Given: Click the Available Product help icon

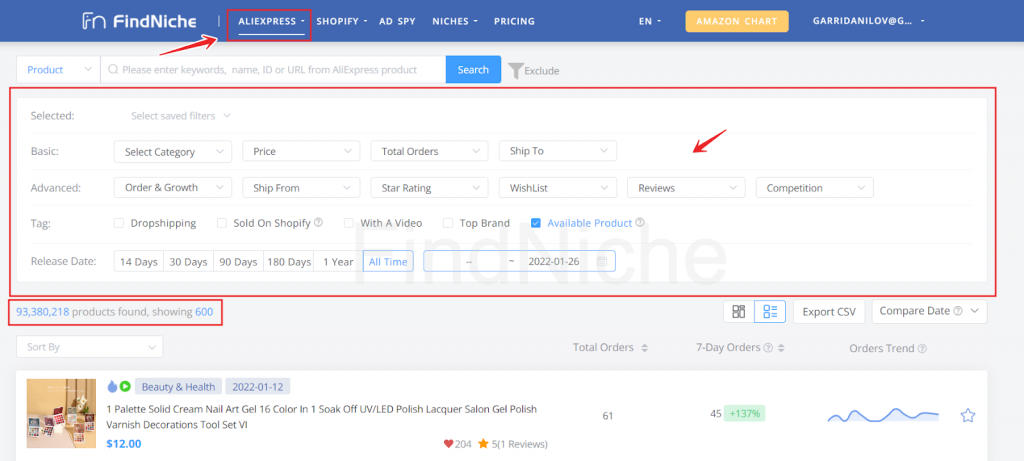Looking at the screenshot, I should (x=640, y=223).
